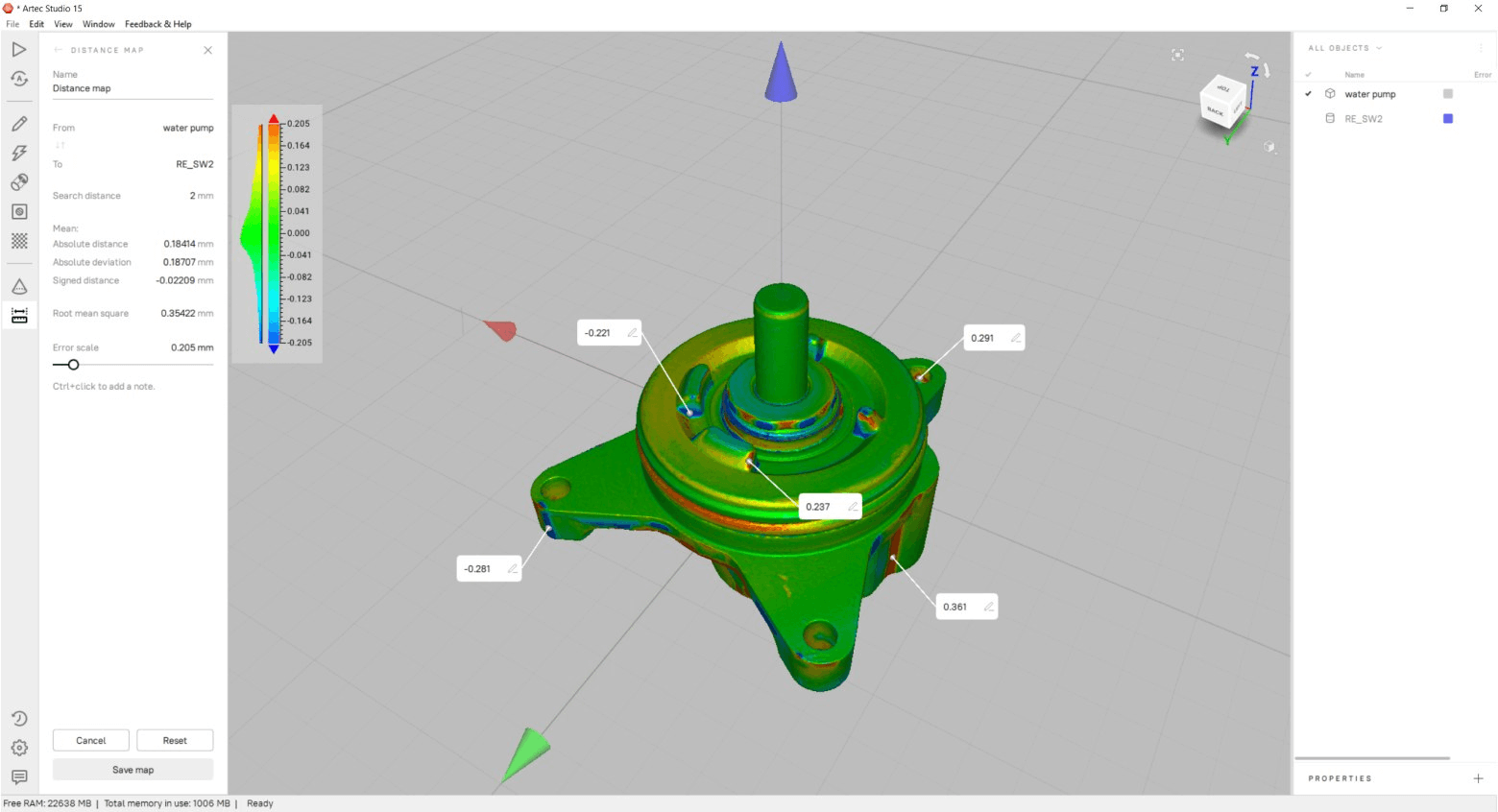
Task: Collapse the Distance Map panel with back arrow
Action: 60,49
